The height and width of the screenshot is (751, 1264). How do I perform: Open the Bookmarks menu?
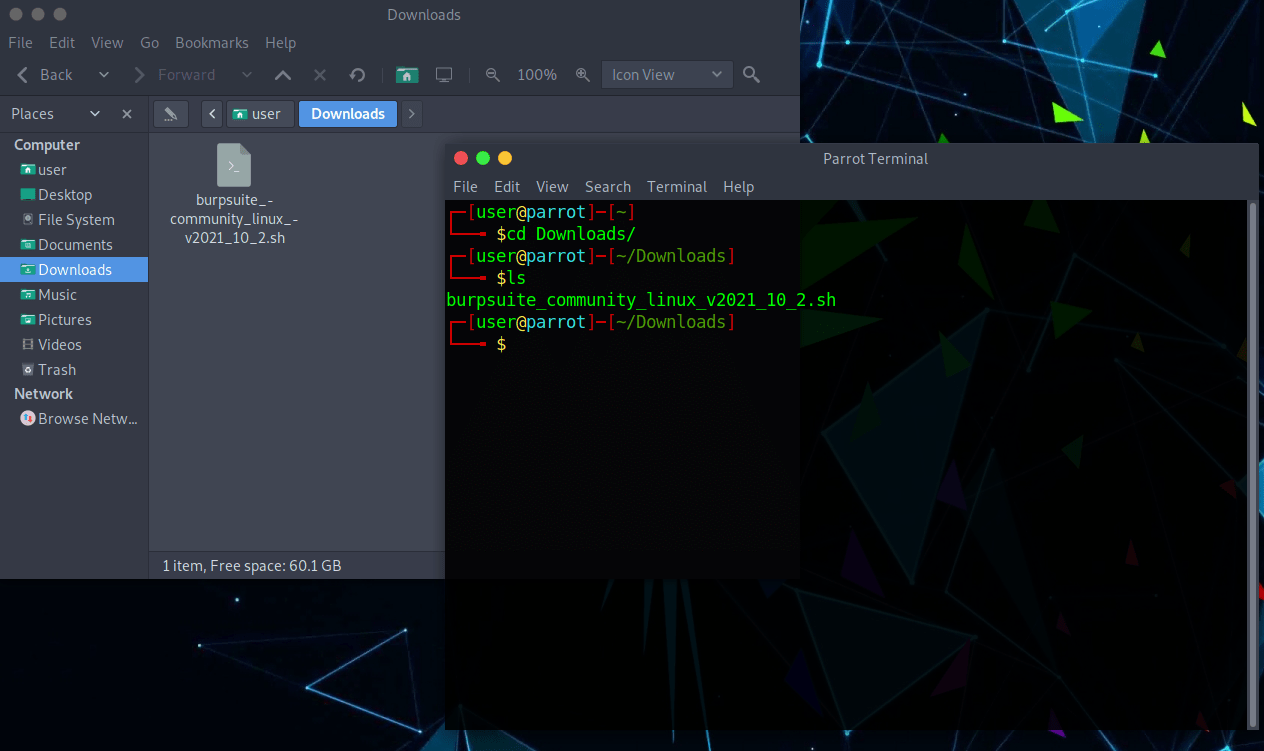(x=212, y=43)
